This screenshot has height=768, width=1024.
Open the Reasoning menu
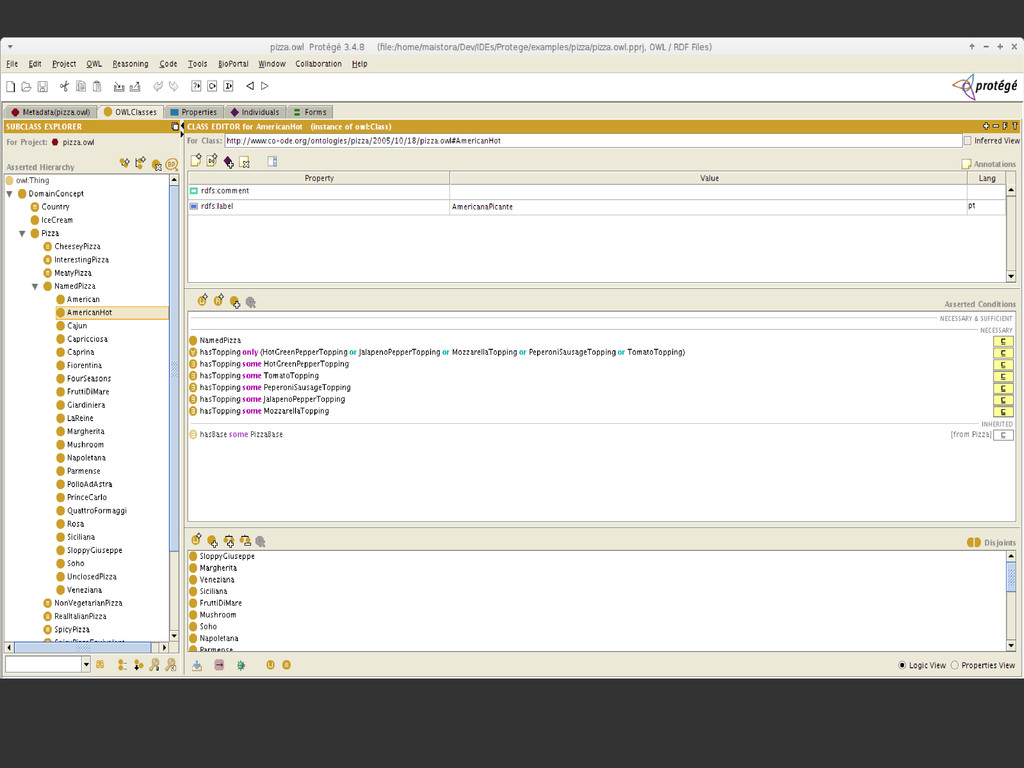(130, 64)
